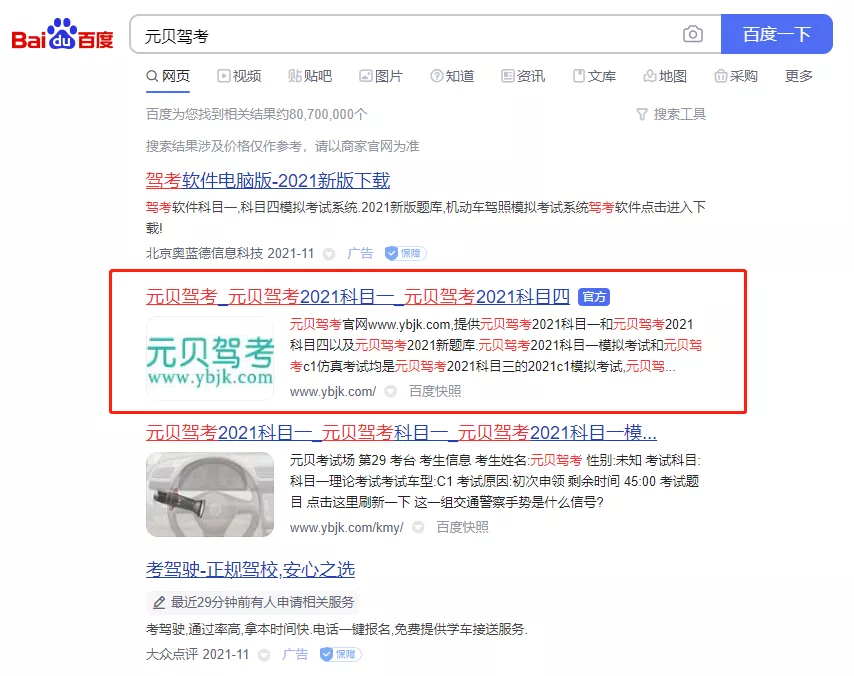This screenshot has height=676, width=854.
Task: Click the 元贝驾考 logo thumbnail
Action: click(210, 359)
